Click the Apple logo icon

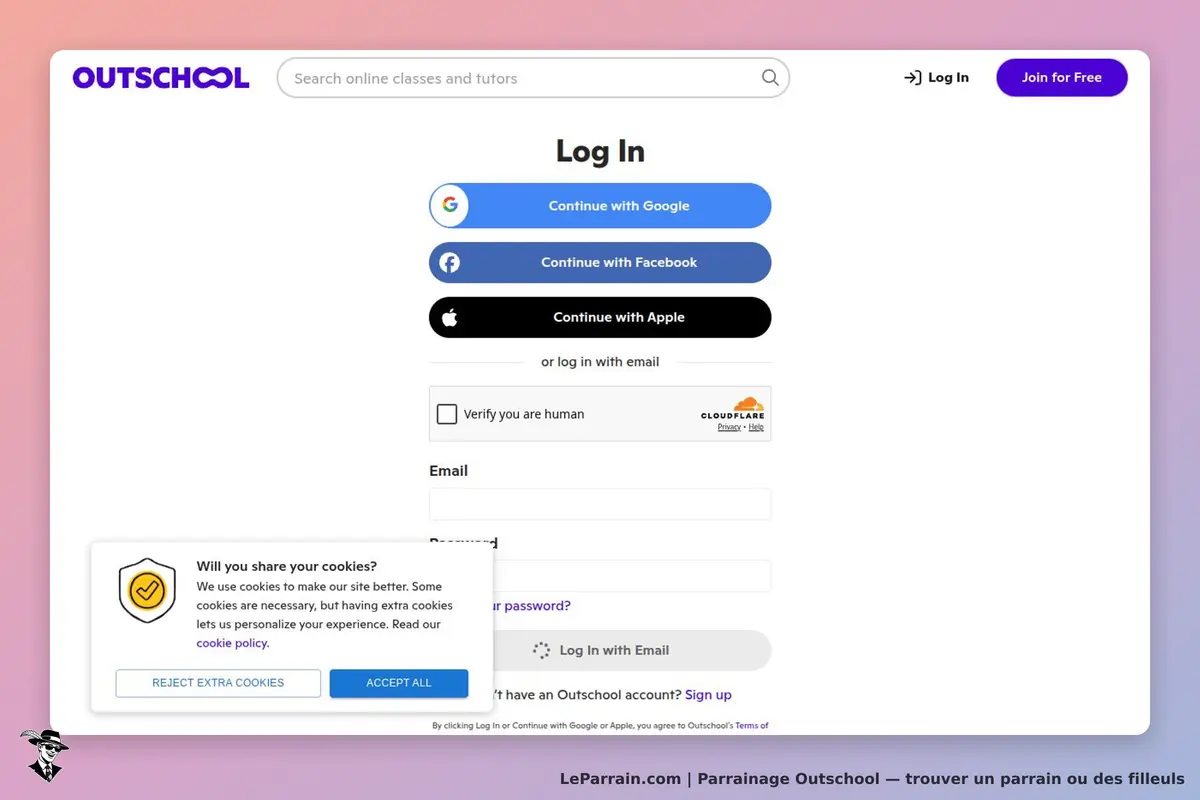coord(450,317)
